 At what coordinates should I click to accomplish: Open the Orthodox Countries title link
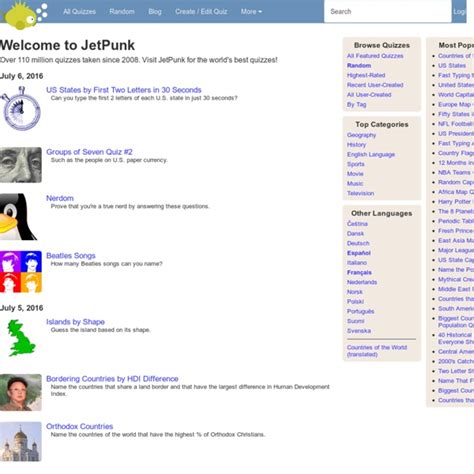tap(80, 426)
